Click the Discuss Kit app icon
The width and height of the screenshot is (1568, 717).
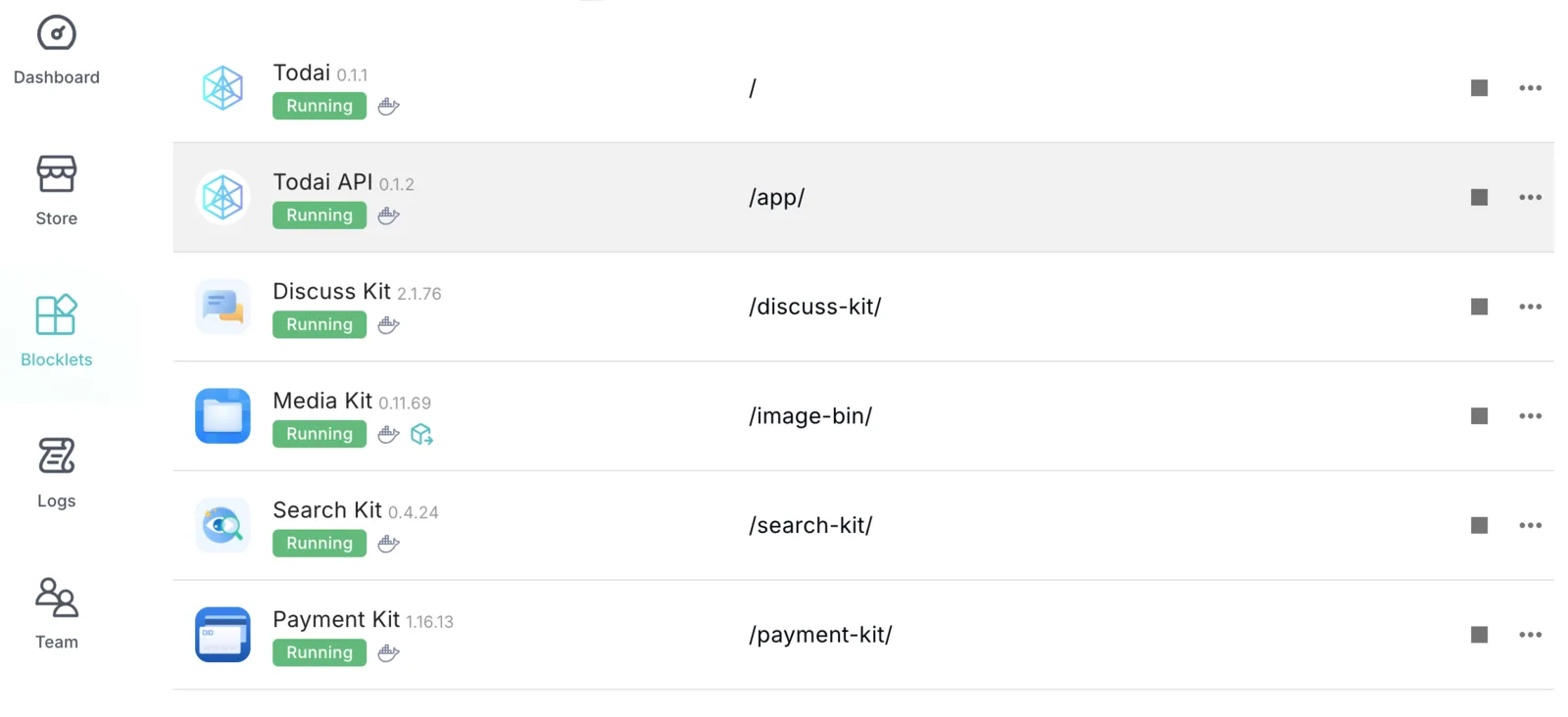click(222, 307)
